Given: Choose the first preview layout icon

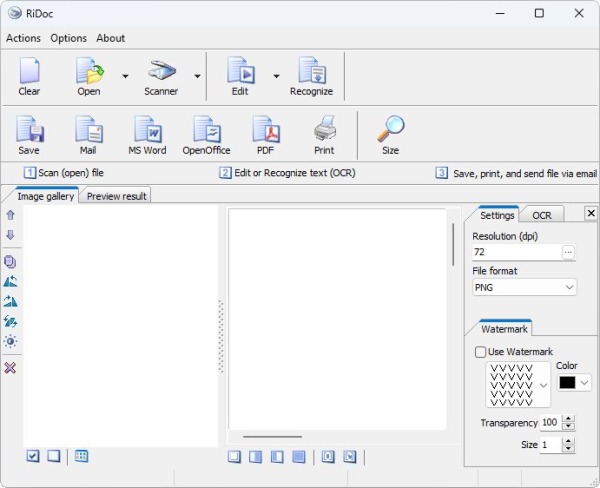Looking at the screenshot, I should pyautogui.click(x=234, y=457).
